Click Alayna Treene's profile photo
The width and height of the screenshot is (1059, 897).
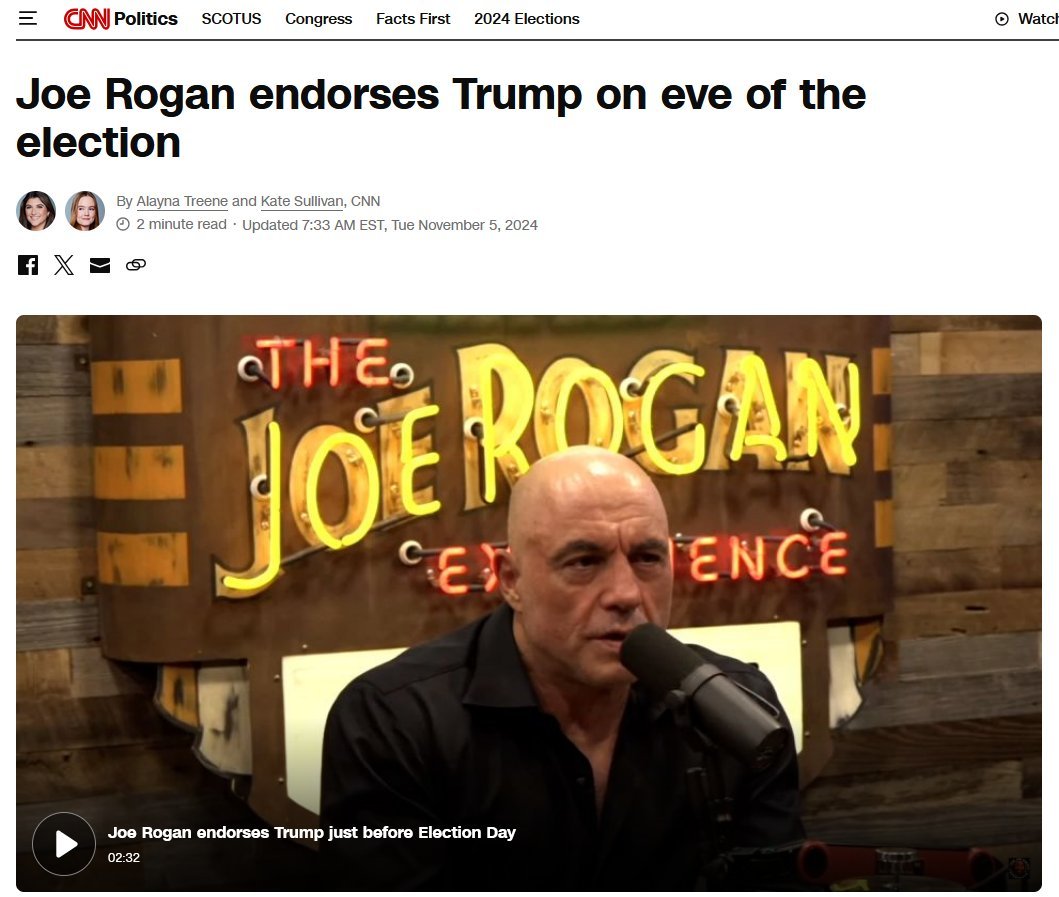[36, 211]
